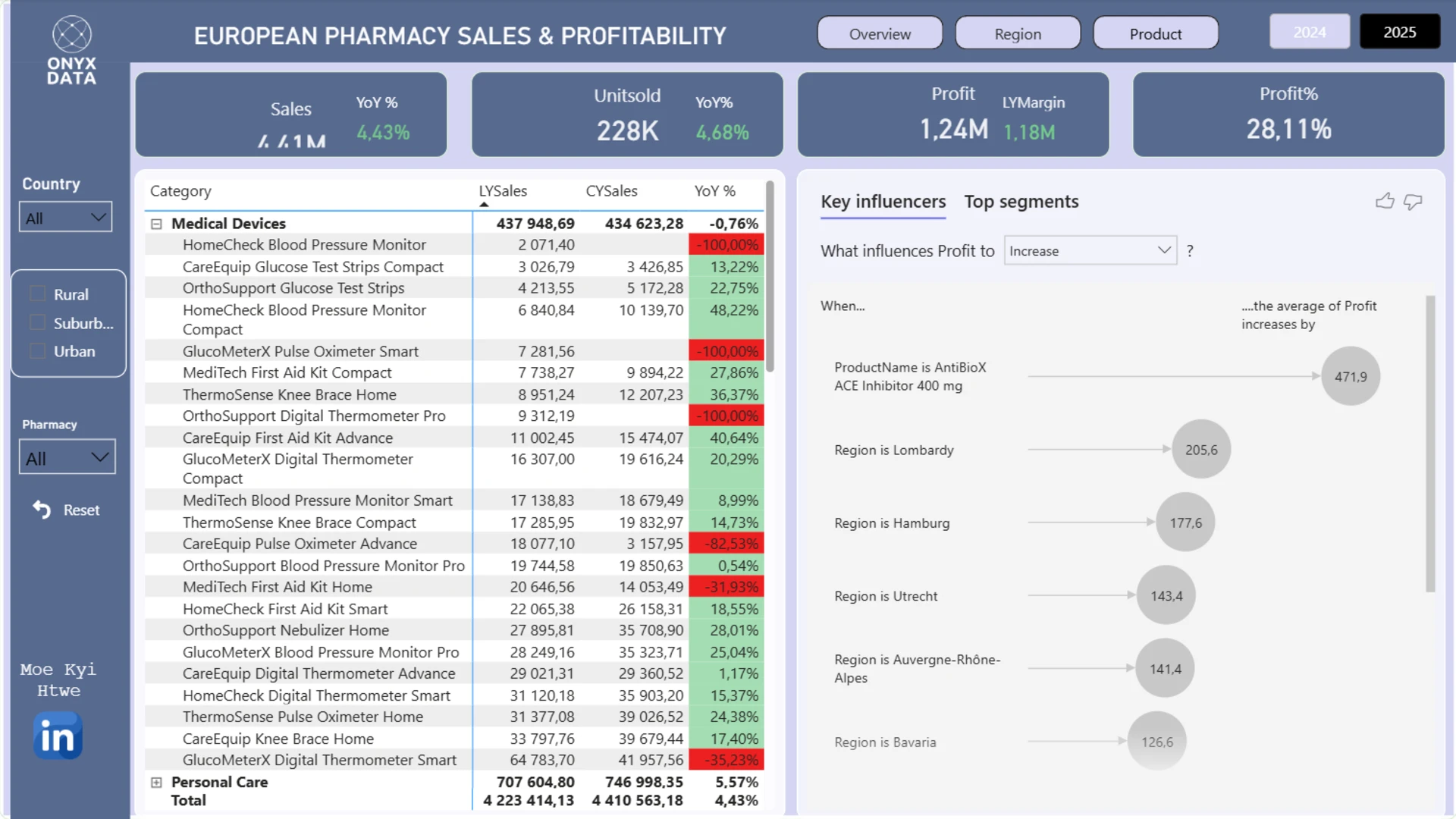This screenshot has height=819, width=1456.
Task: Click the thumbs down feedback icon
Action: (1413, 202)
